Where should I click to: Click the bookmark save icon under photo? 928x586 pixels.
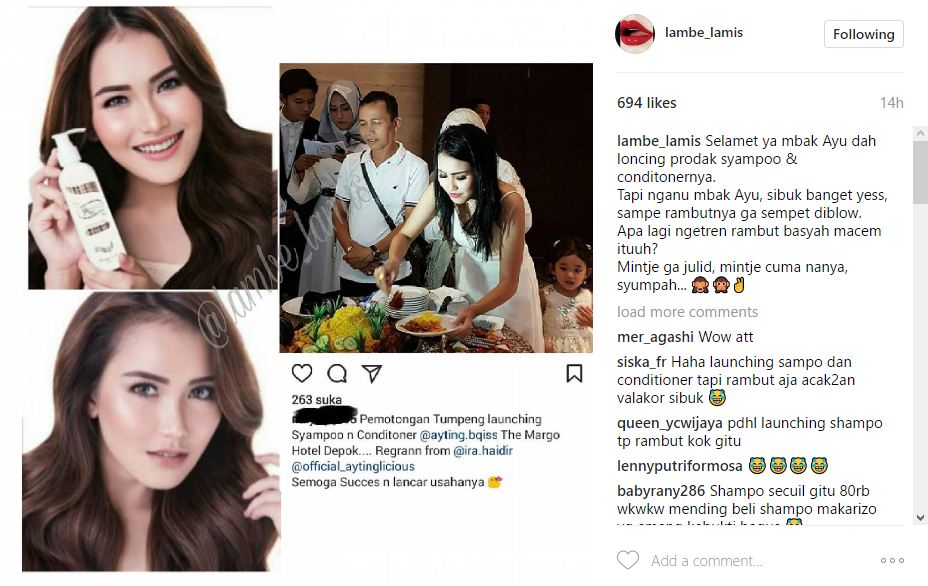click(x=574, y=374)
